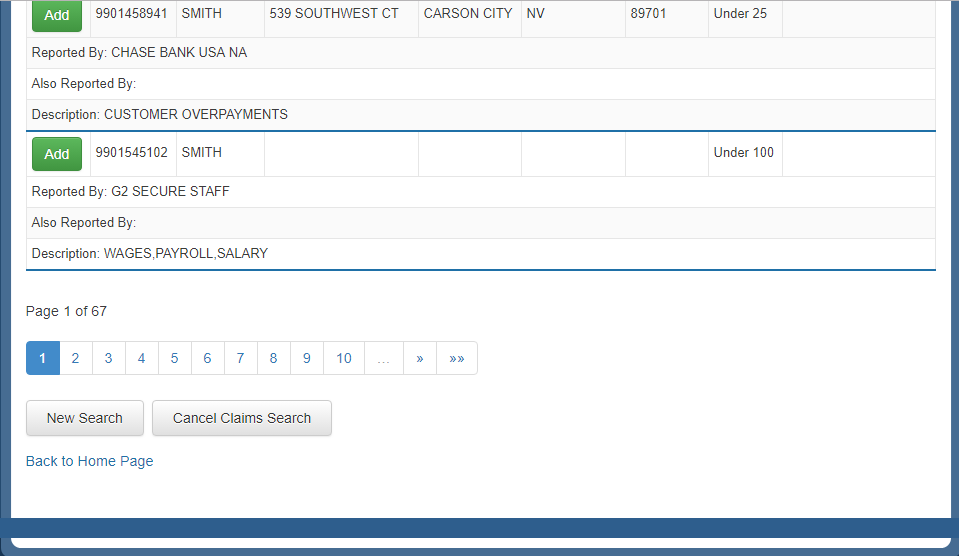Go to results page 2

coord(75,358)
